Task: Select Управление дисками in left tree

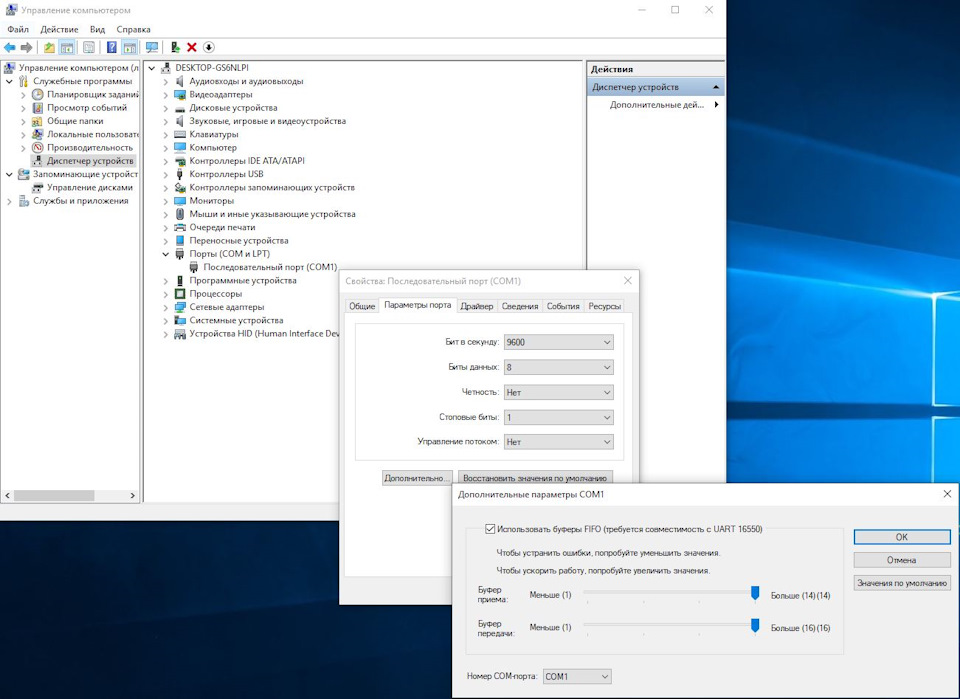Action: (89, 187)
